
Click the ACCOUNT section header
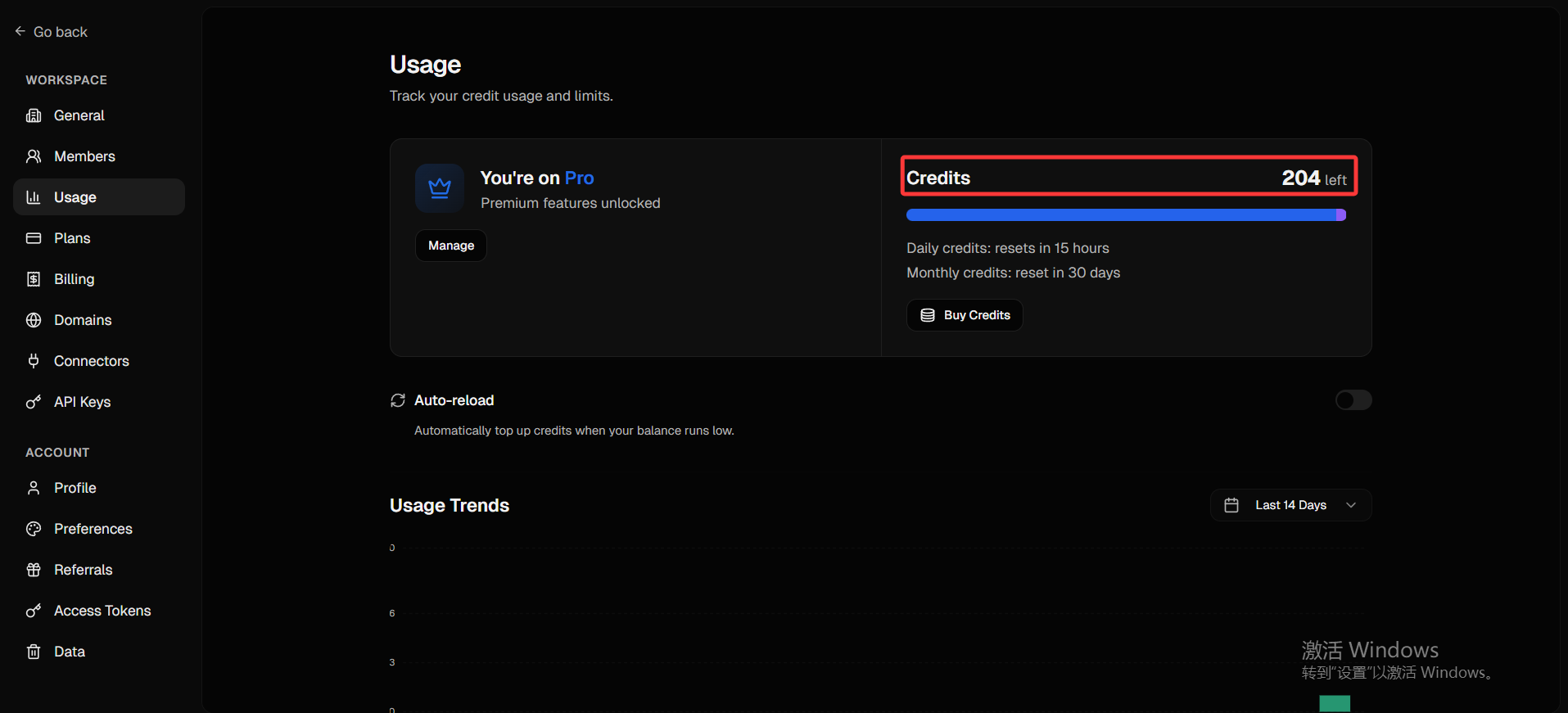click(x=57, y=453)
